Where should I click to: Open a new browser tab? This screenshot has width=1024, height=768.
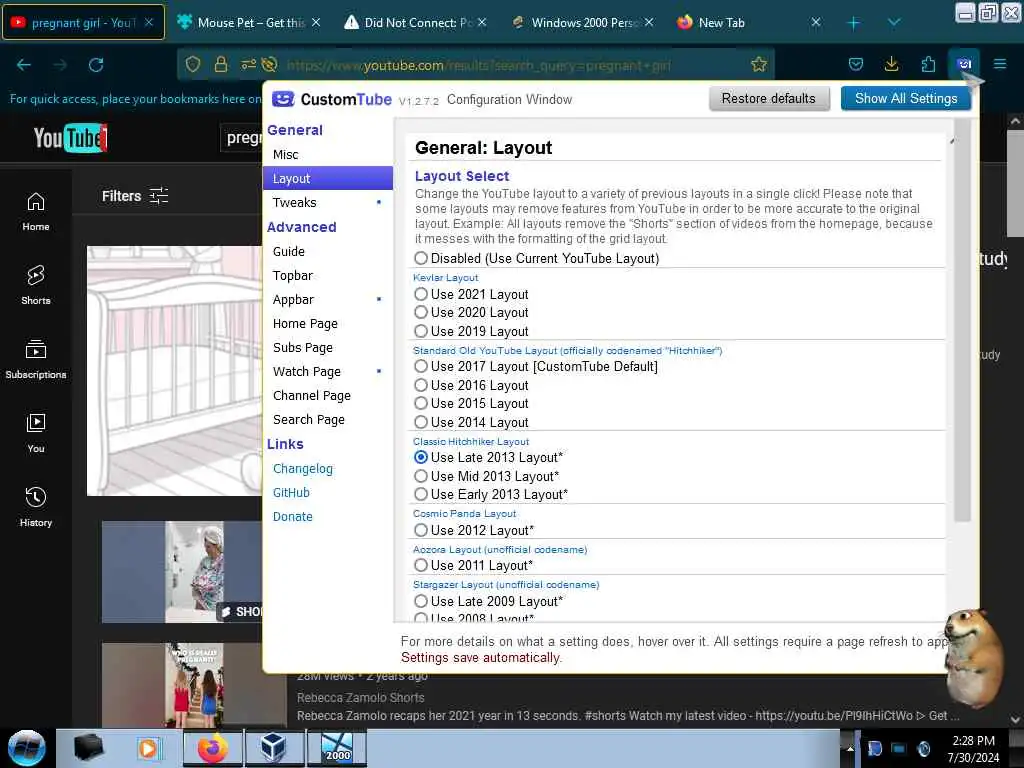coord(853,23)
